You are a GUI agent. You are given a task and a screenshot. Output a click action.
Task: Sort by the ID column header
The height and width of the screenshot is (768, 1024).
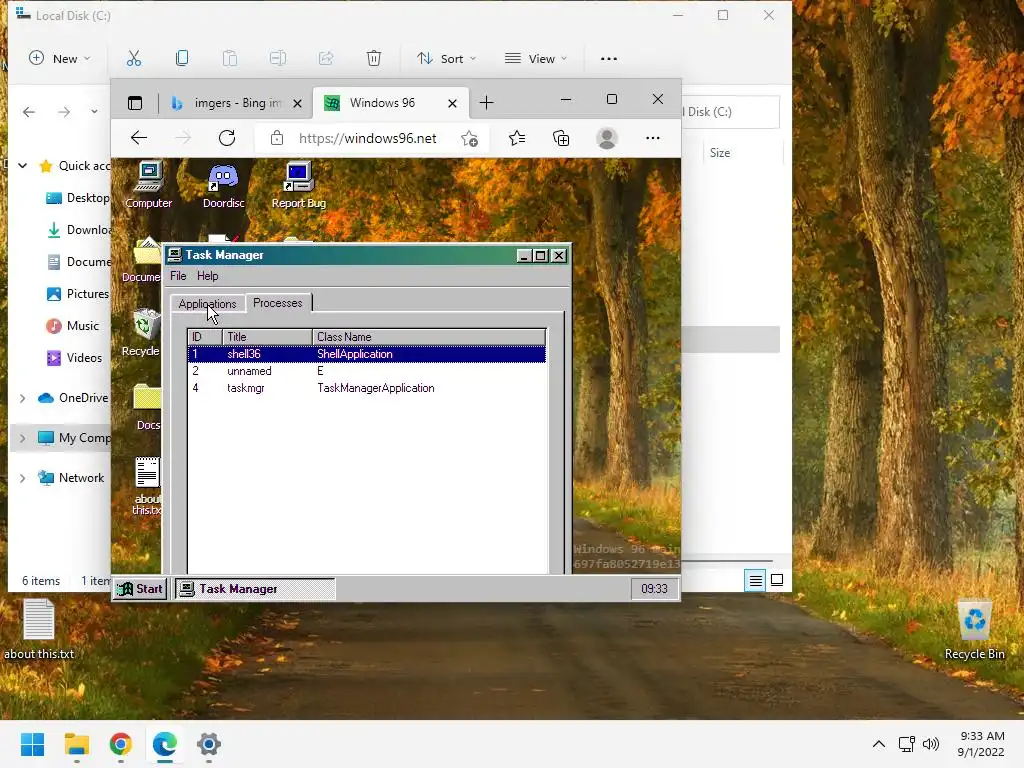(x=205, y=337)
